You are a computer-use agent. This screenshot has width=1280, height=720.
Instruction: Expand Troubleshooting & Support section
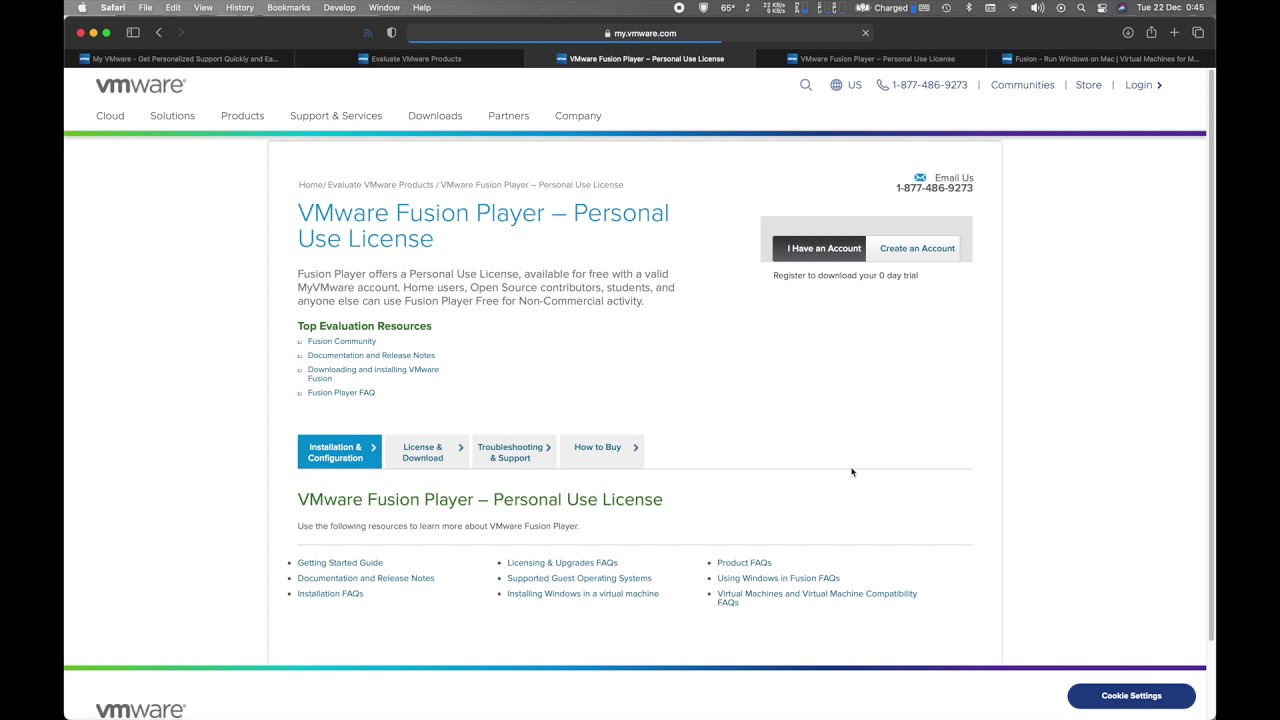[514, 452]
